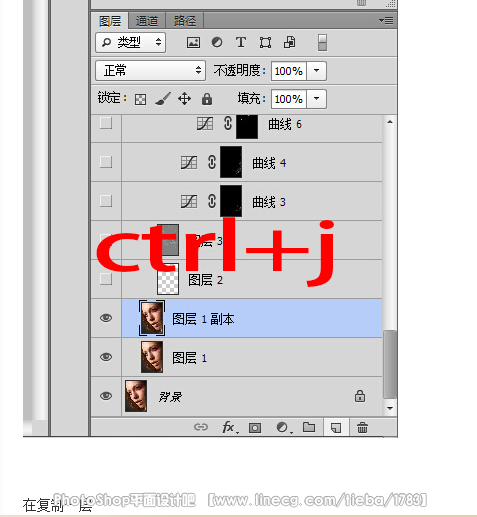Filter layers by smart object icon
Viewport: 477px width, 517px height.
(x=289, y=42)
